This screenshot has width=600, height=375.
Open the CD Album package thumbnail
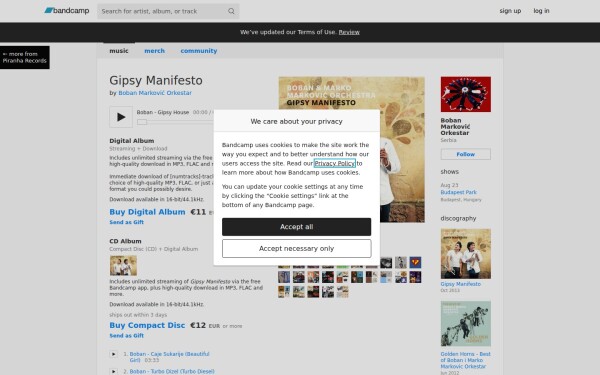[x=123, y=266]
